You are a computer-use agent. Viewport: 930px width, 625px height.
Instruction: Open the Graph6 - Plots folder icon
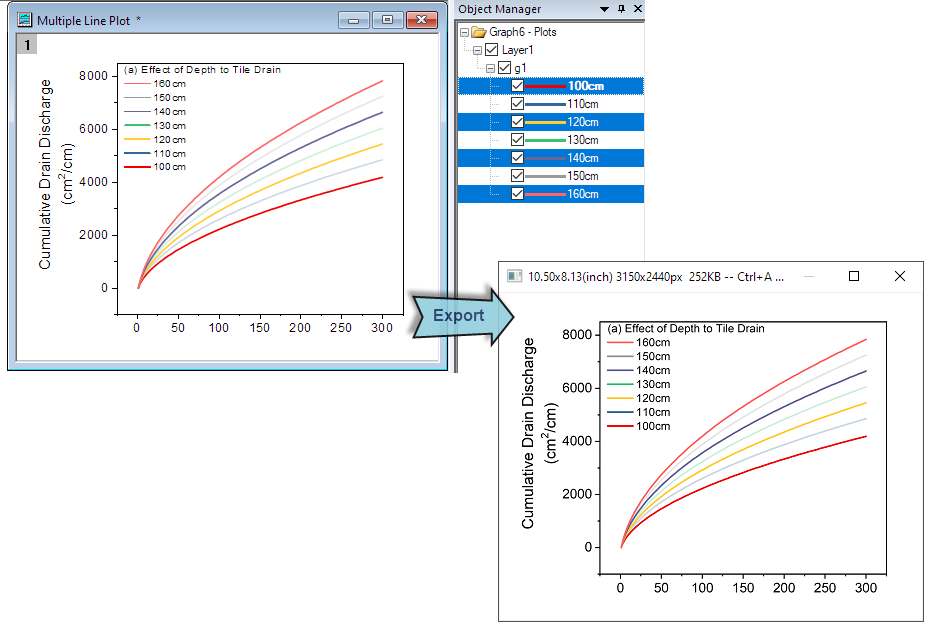pyautogui.click(x=480, y=31)
